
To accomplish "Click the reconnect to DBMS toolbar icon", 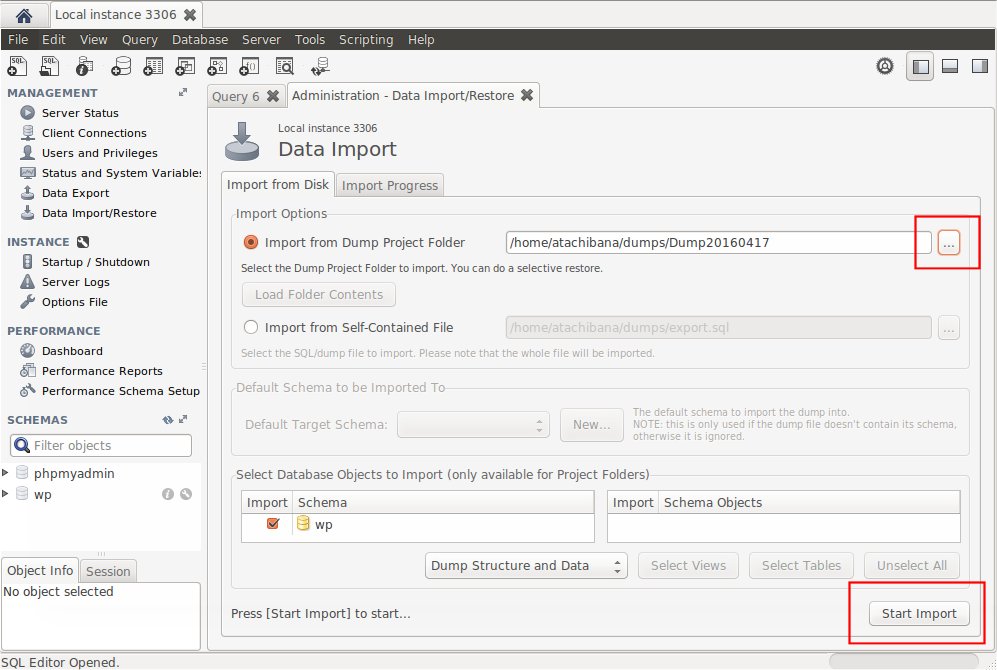I will [x=320, y=66].
